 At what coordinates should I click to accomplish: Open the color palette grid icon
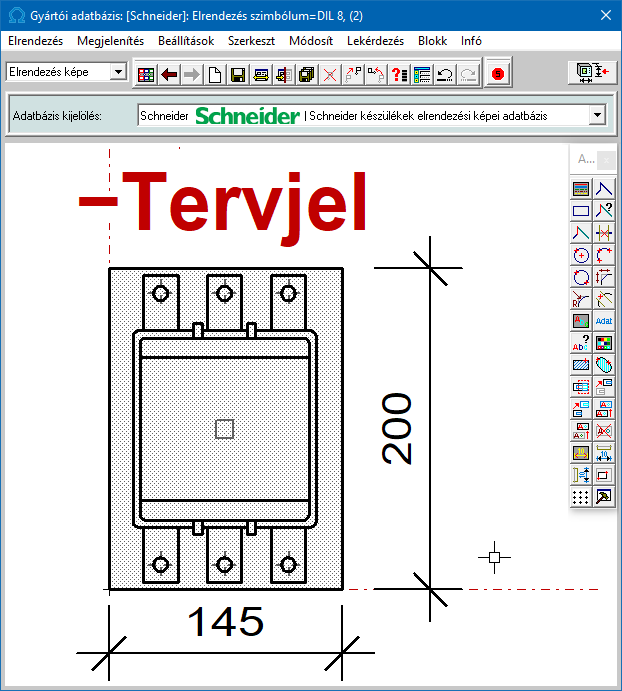tap(604, 342)
